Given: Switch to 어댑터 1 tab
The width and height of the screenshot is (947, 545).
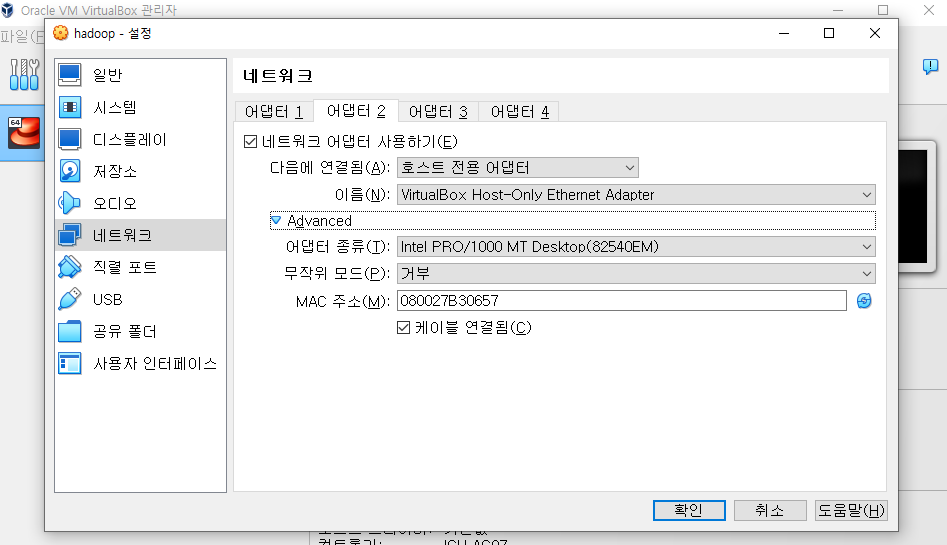Looking at the screenshot, I should click(274, 112).
